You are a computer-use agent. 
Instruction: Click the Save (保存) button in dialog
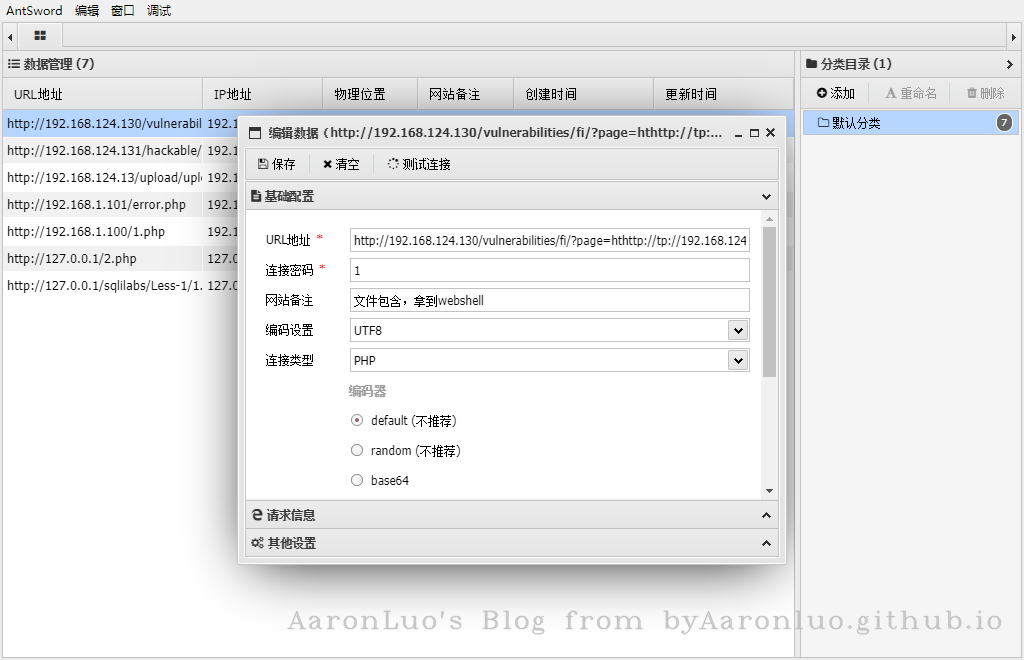coord(277,164)
